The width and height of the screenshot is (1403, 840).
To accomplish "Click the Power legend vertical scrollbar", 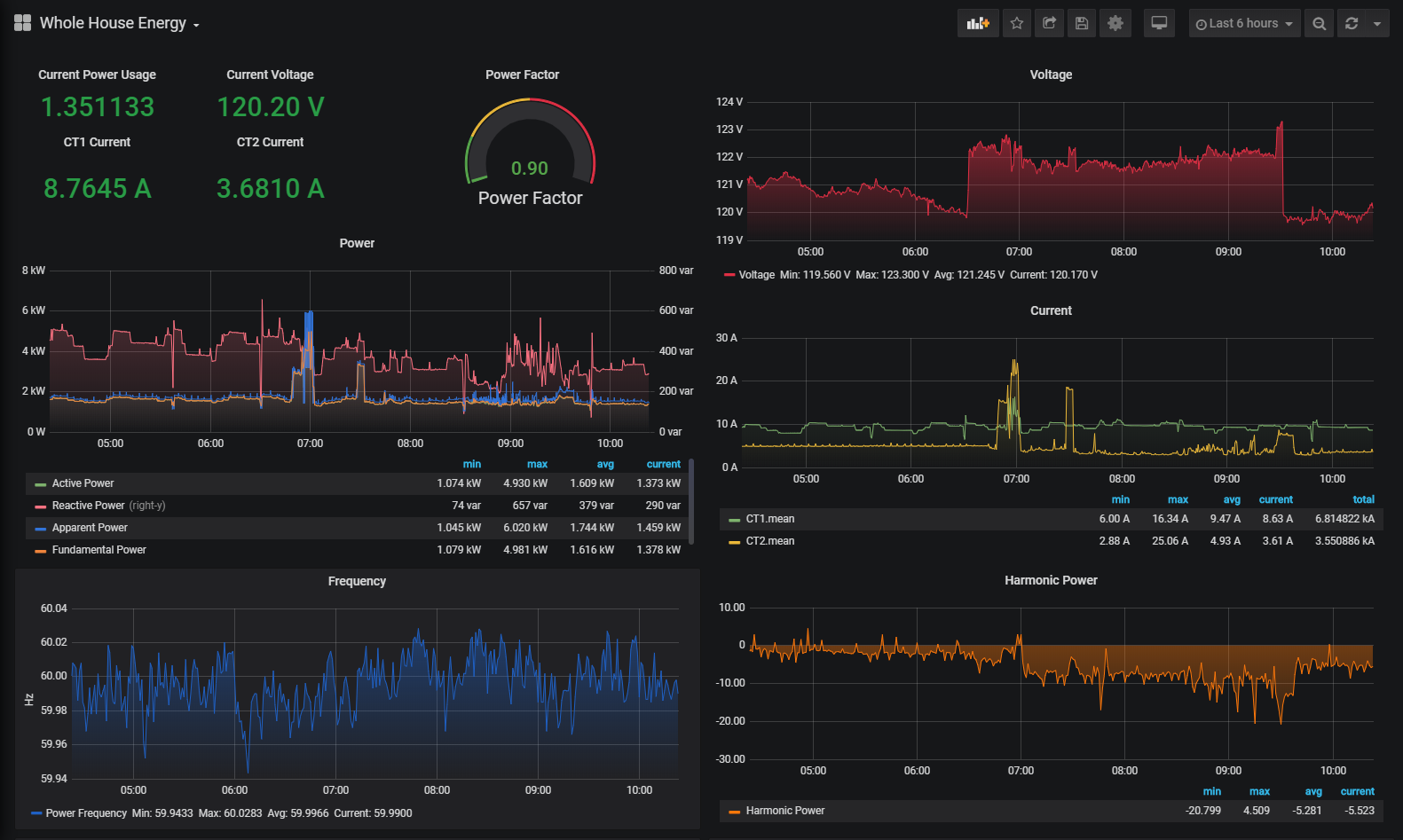I will [x=691, y=501].
